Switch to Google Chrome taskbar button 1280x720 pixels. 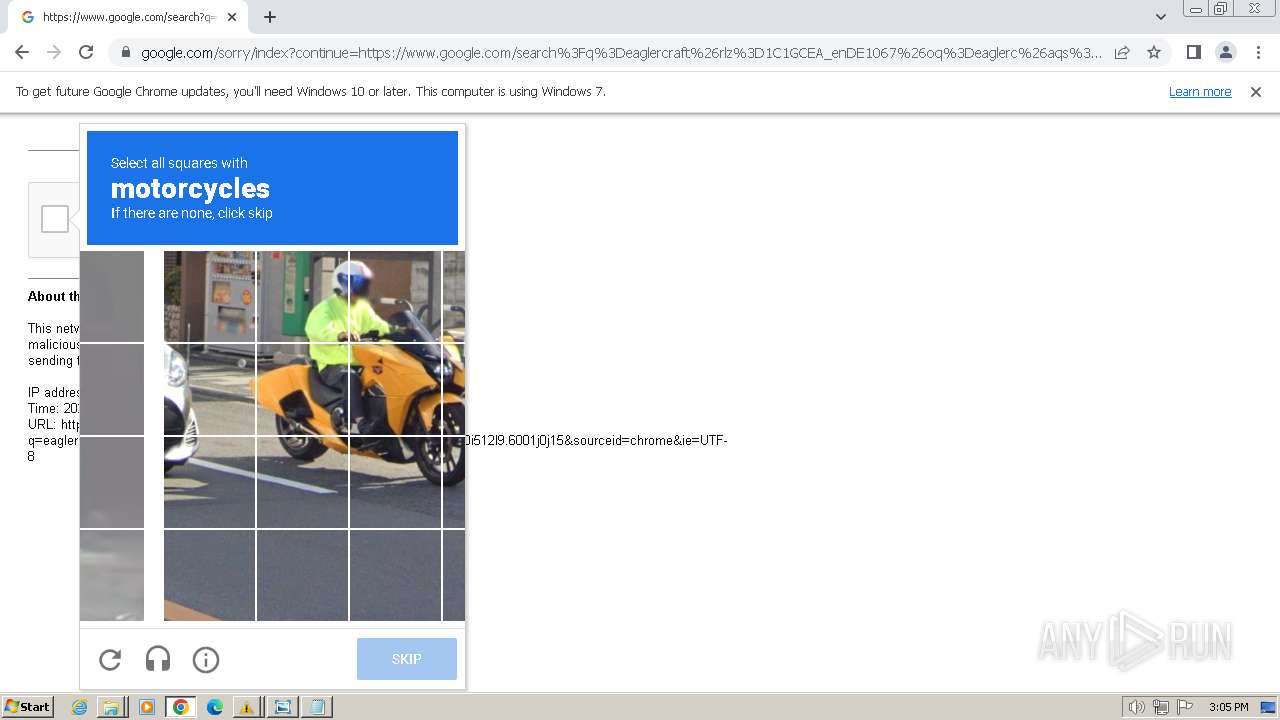coord(181,707)
